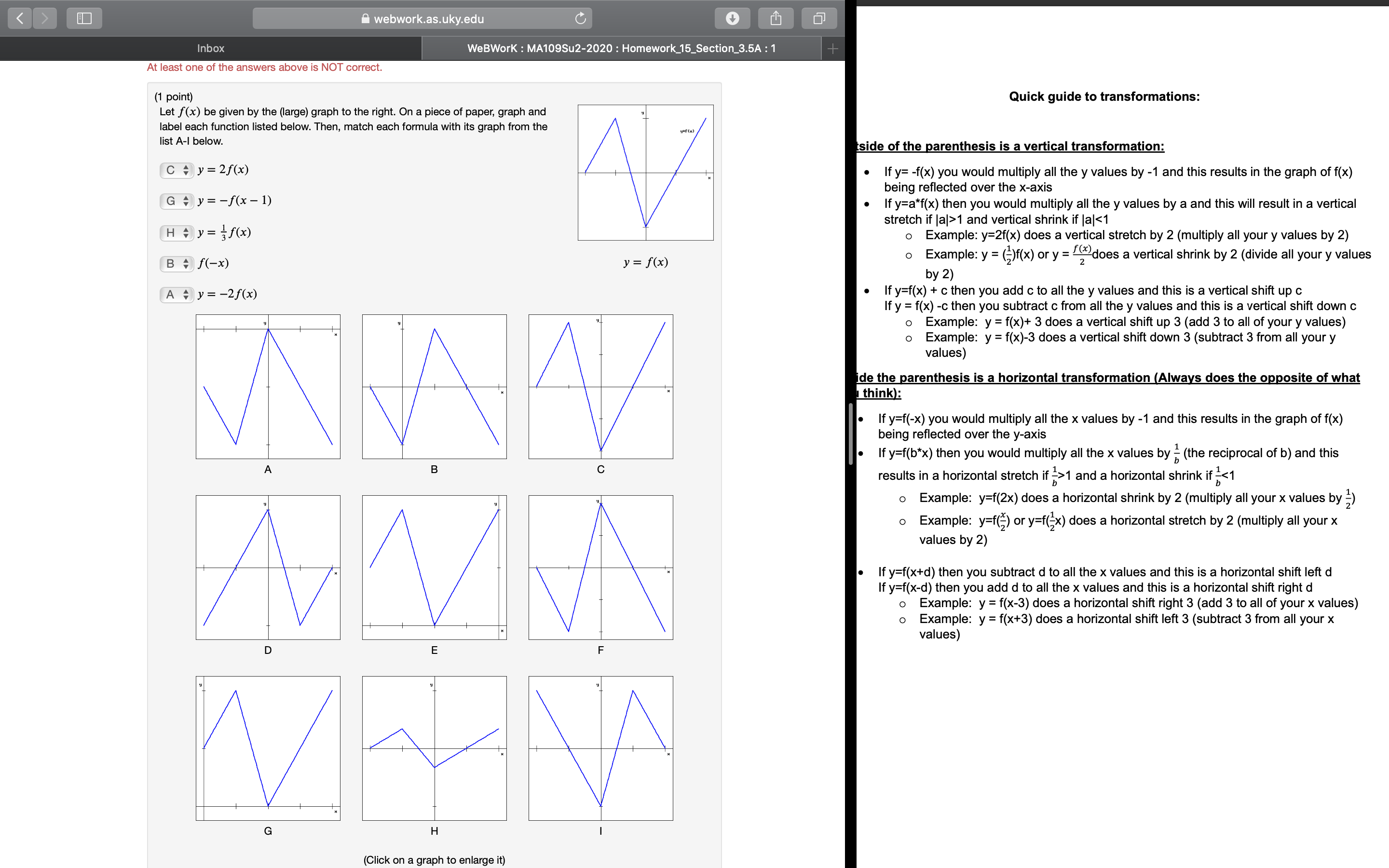Enlarge the y = f(x) reference graph
This screenshot has height=868, width=1389.
tap(645, 172)
